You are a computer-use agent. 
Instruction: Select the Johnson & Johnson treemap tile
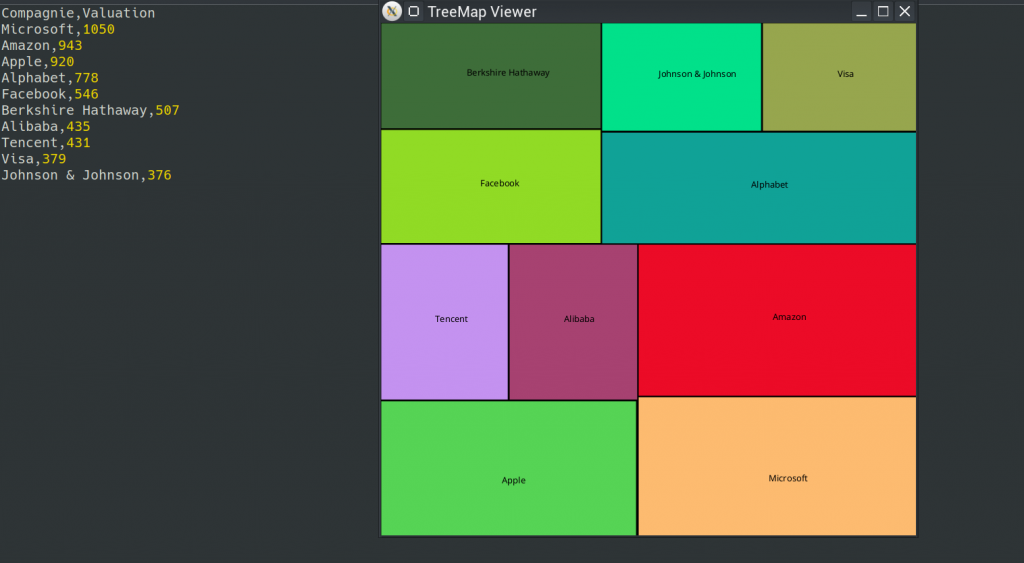click(681, 77)
